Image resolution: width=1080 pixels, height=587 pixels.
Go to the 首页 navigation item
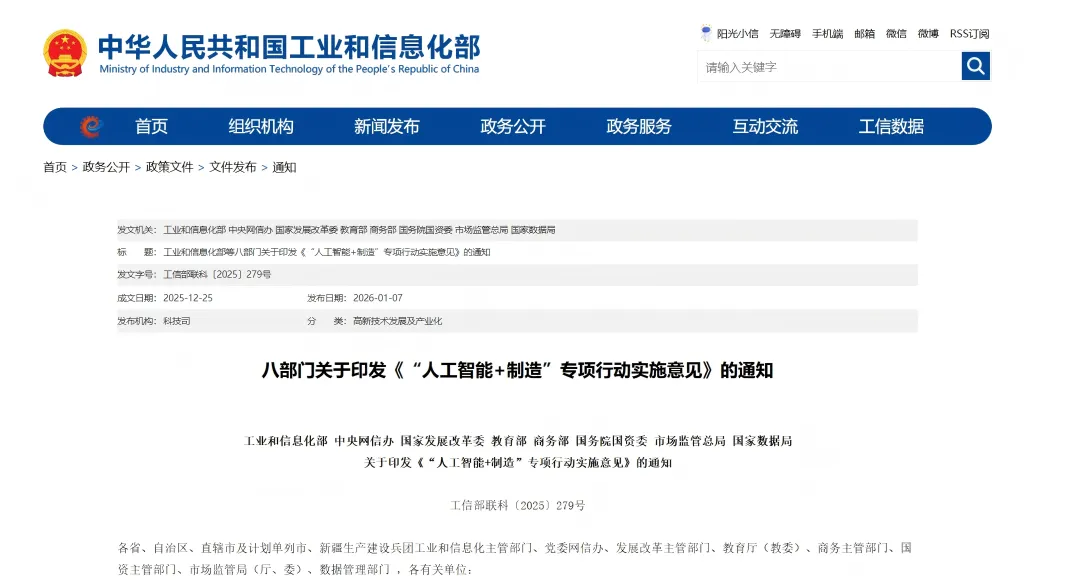coord(153,126)
